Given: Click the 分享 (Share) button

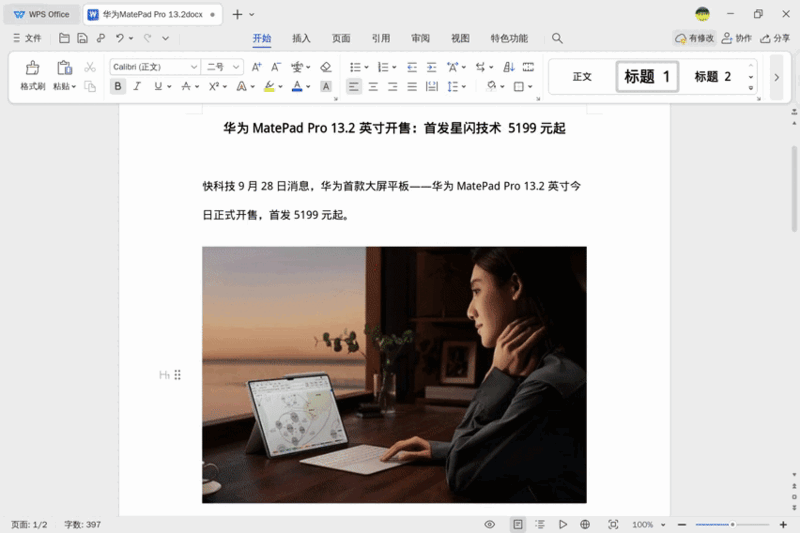Looking at the screenshot, I should click(775, 39).
